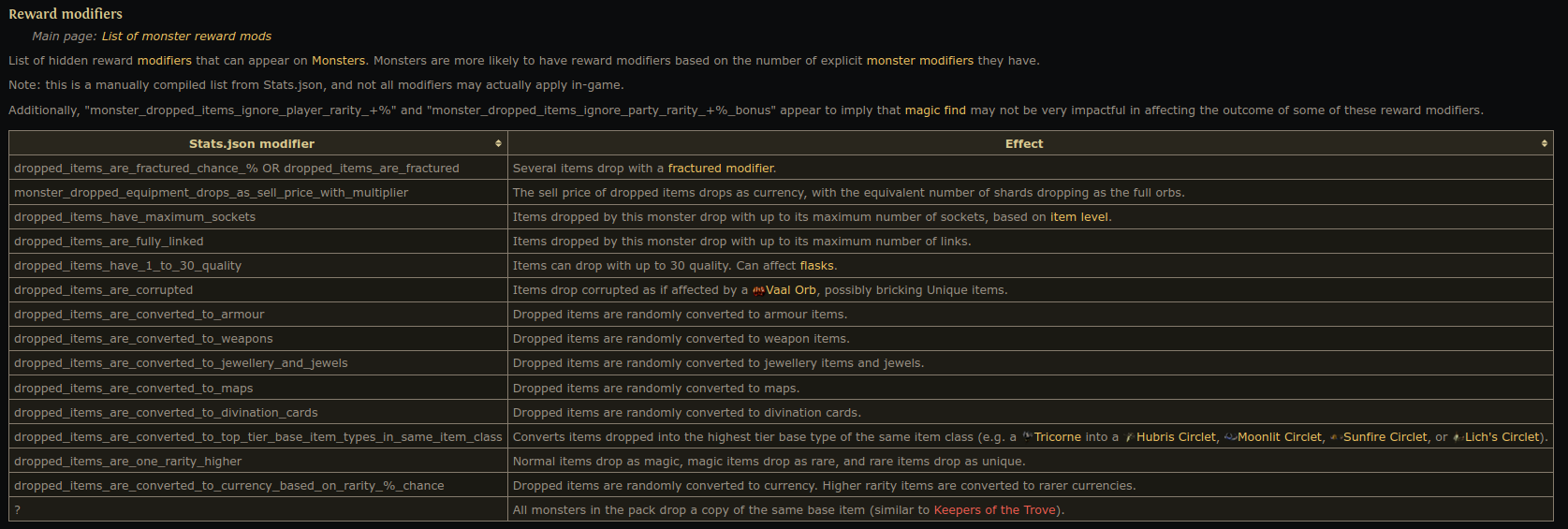Image resolution: width=1568 pixels, height=529 pixels.
Task: Select dropped_items_are_corrupted cell
Action: [258, 290]
